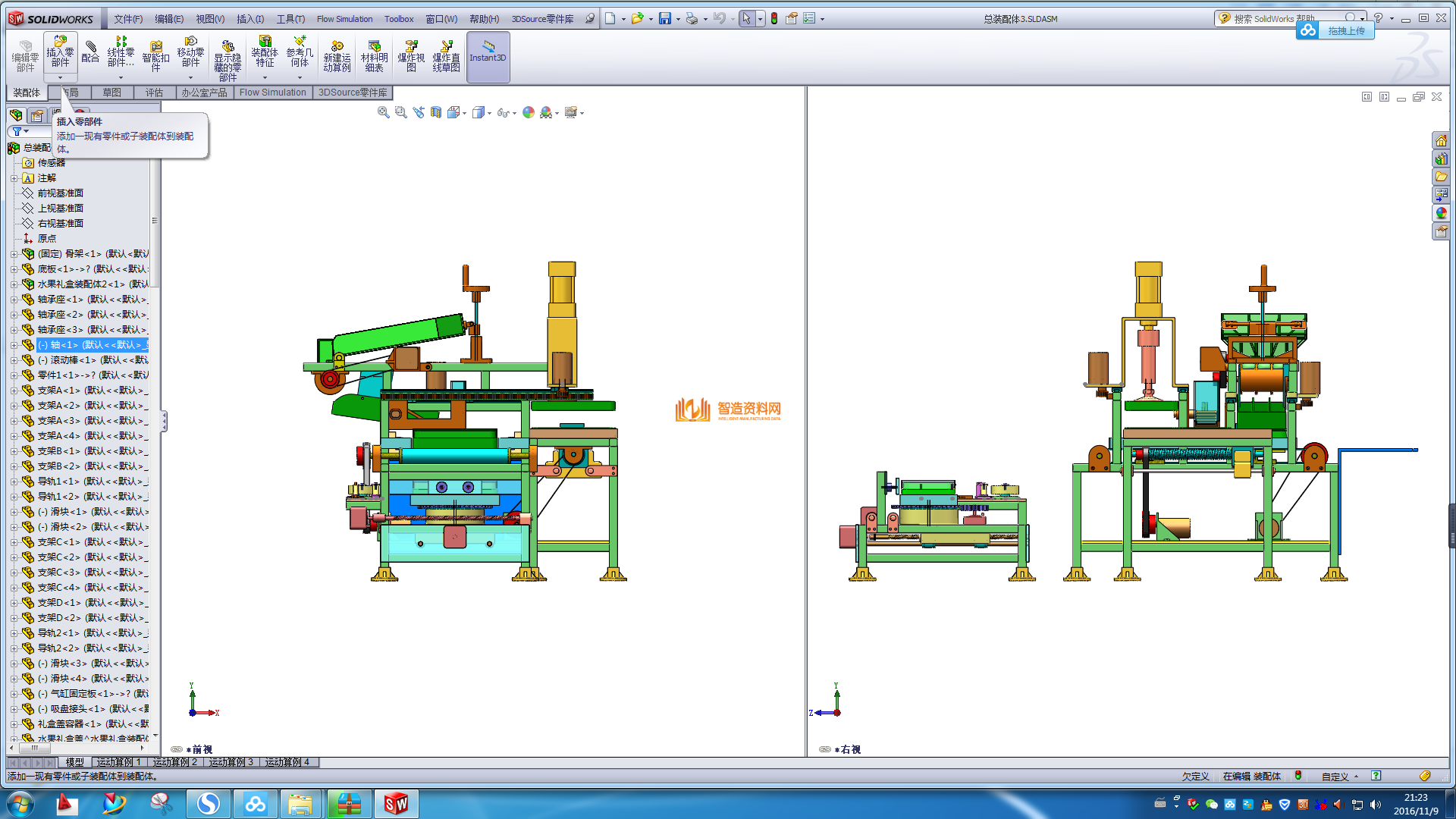Open the 工具(T) menu
The image size is (1456, 819).
click(290, 19)
